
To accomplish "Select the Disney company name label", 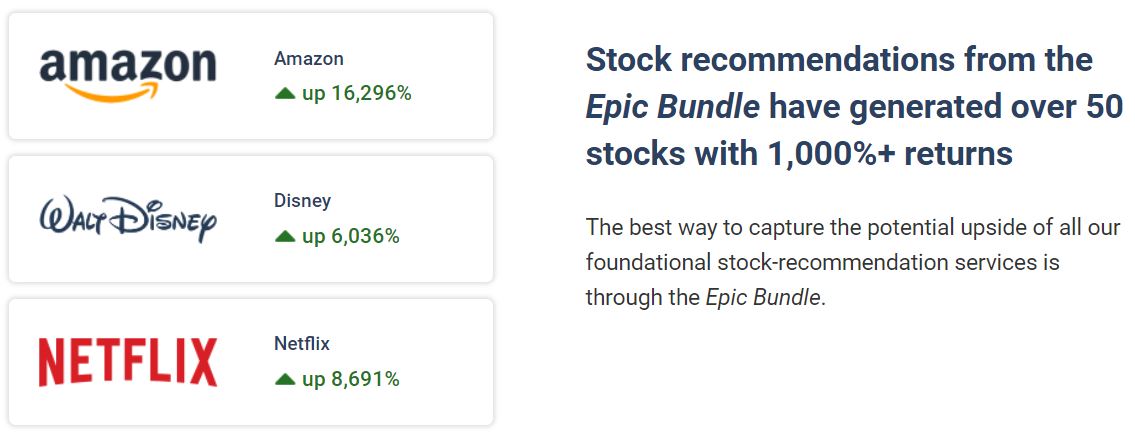I will (302, 201).
